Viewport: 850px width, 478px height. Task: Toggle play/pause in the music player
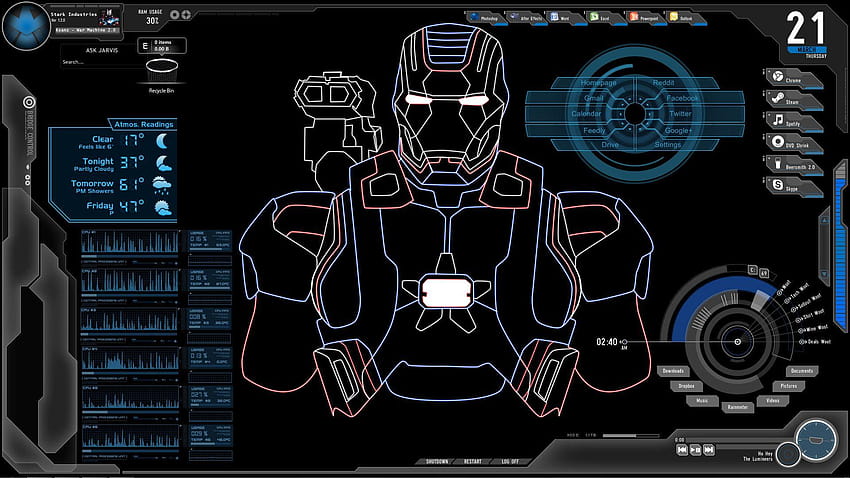(695, 449)
